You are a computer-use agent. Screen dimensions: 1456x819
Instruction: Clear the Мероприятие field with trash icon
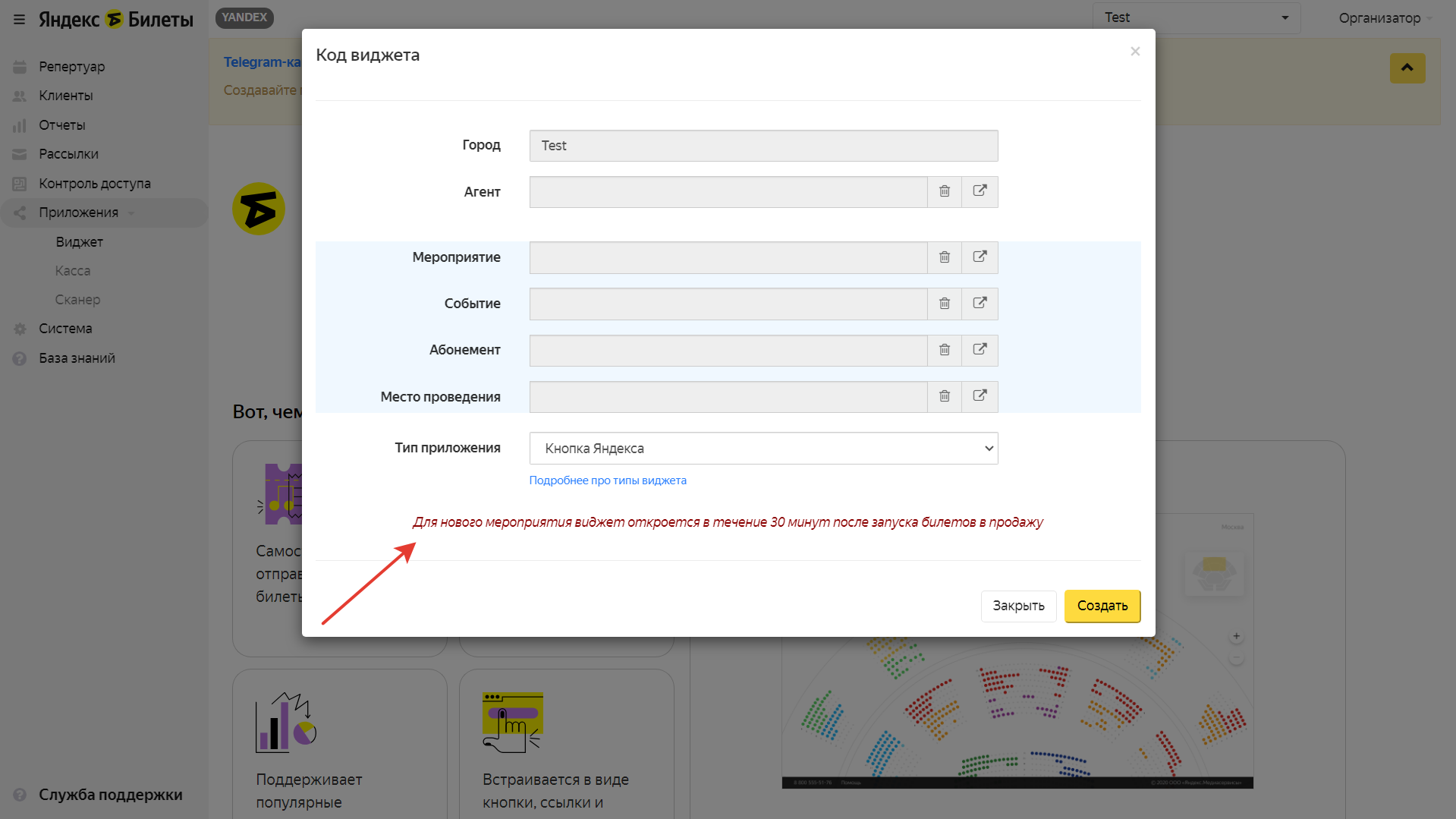(x=945, y=257)
